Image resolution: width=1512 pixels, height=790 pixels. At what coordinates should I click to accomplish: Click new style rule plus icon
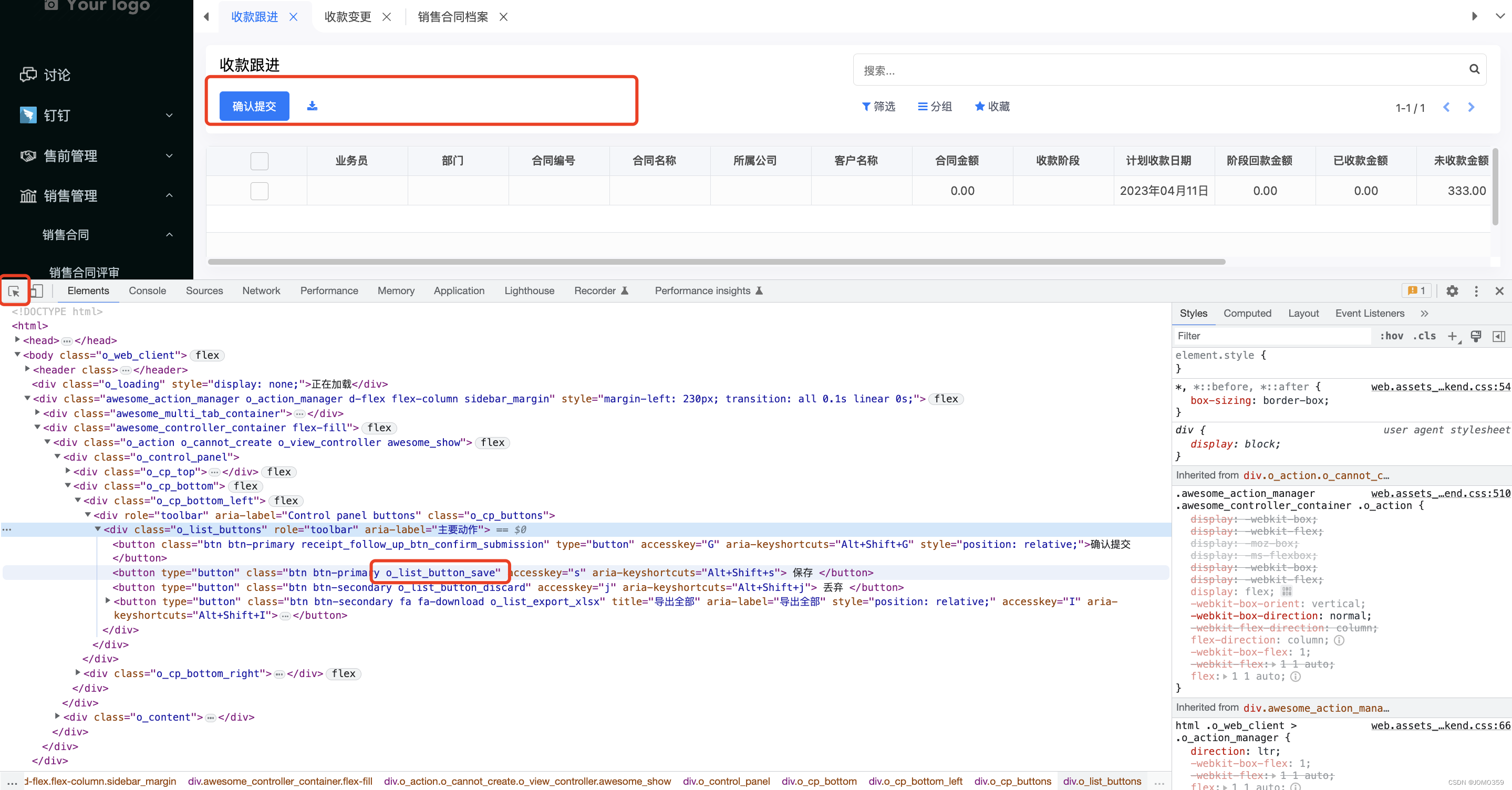coord(1452,336)
